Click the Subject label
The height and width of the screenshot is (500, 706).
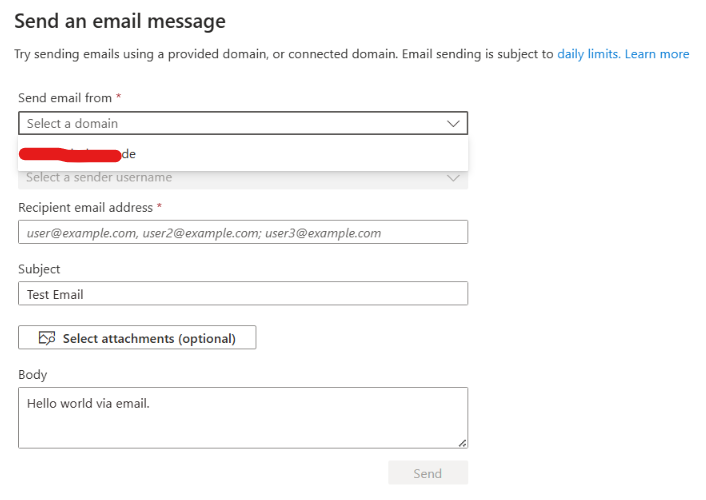39,269
